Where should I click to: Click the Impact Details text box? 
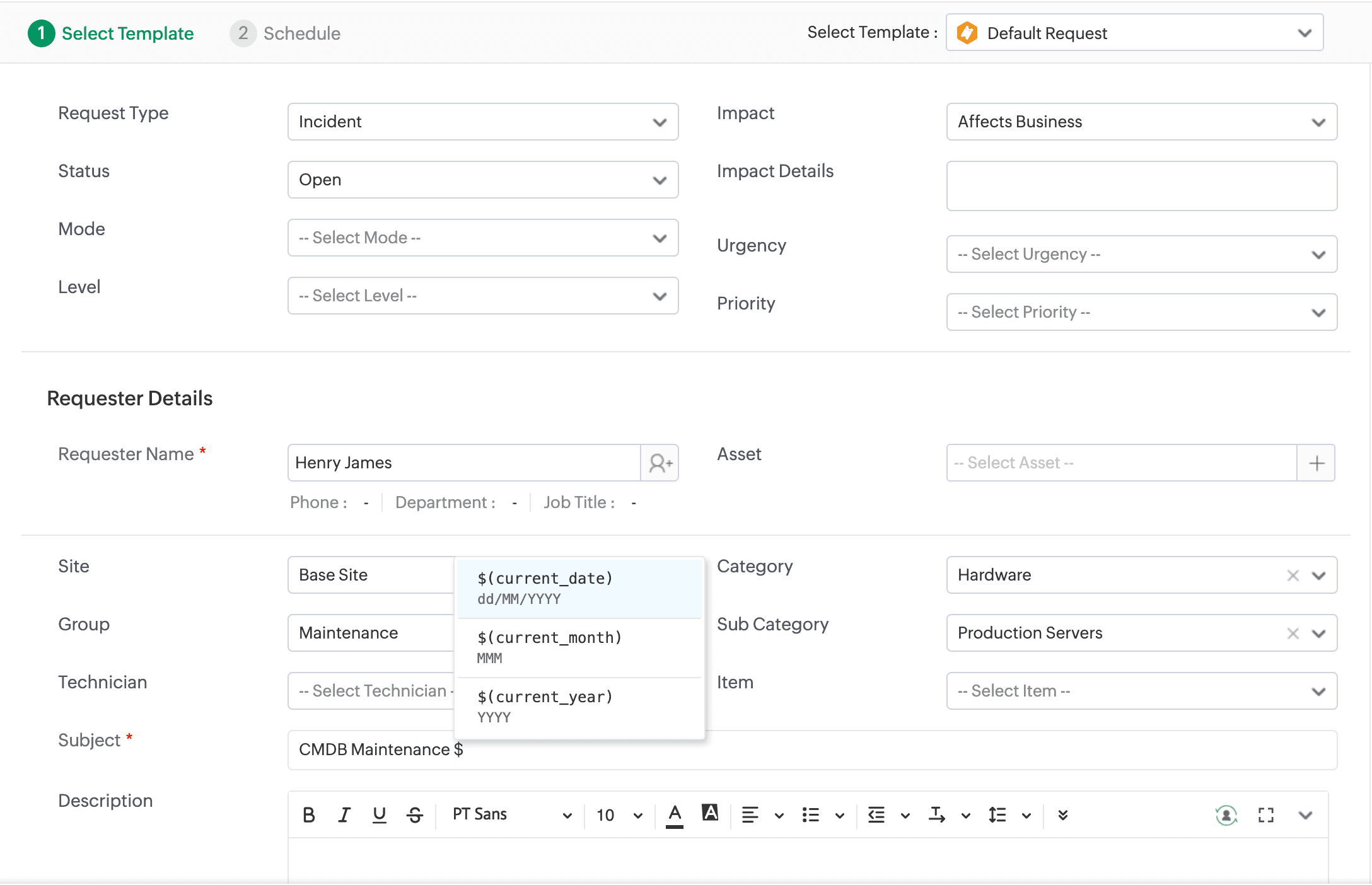coord(1141,186)
